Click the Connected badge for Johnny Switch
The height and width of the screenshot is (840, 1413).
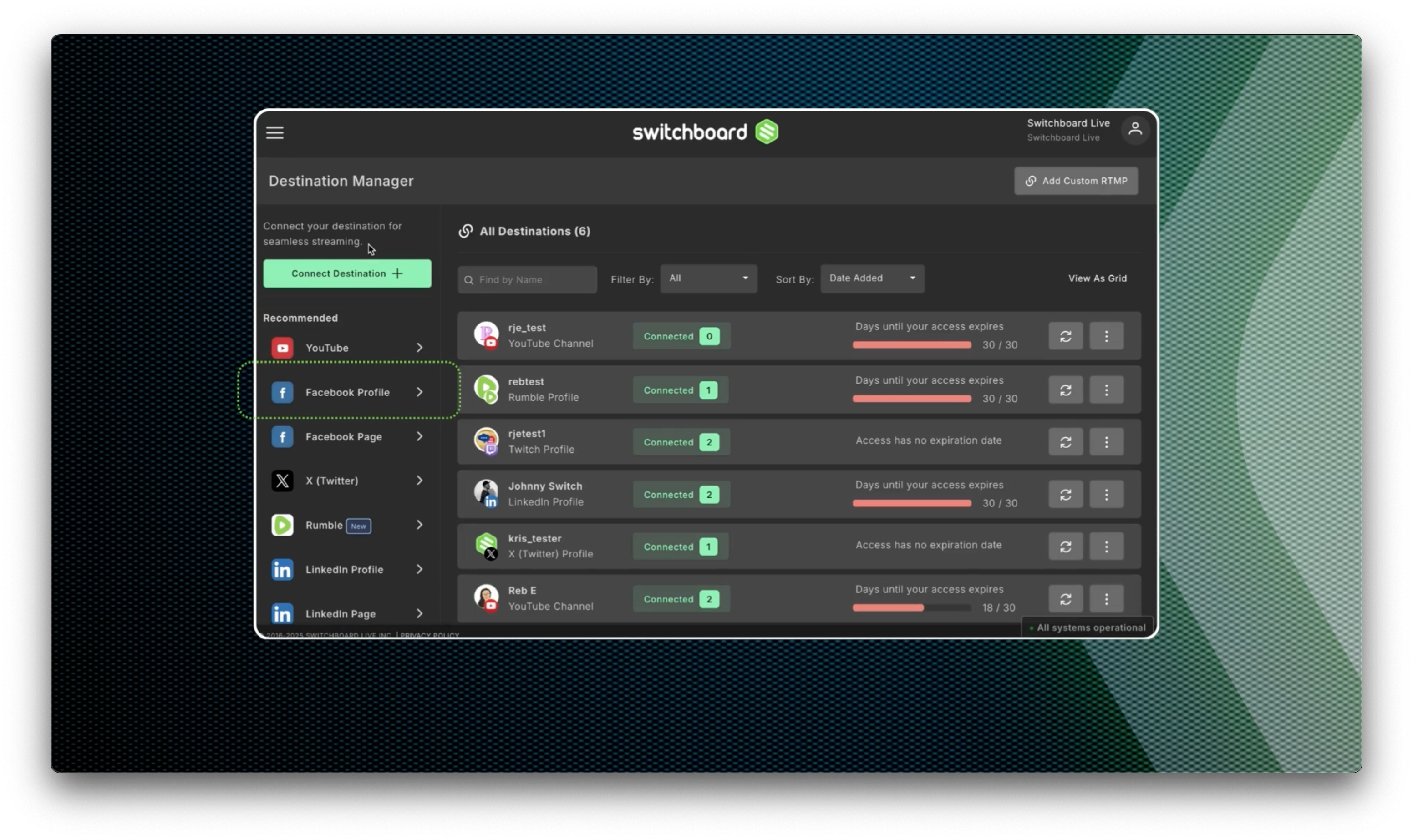click(x=681, y=495)
